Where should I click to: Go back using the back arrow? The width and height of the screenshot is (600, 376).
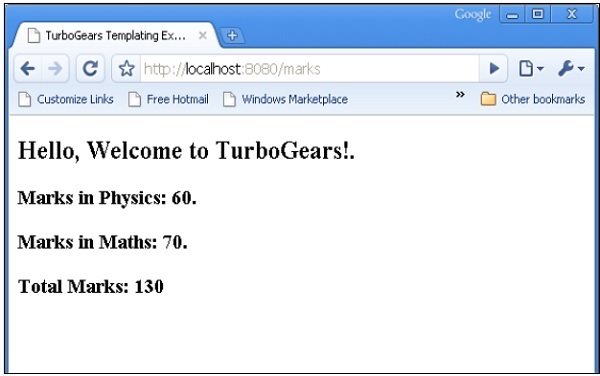[28, 69]
